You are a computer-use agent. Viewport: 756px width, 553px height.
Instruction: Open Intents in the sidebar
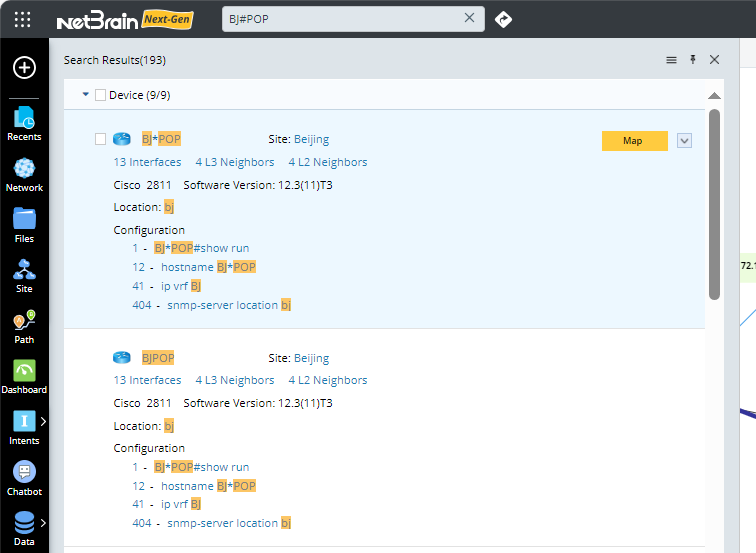pyautogui.click(x=24, y=428)
